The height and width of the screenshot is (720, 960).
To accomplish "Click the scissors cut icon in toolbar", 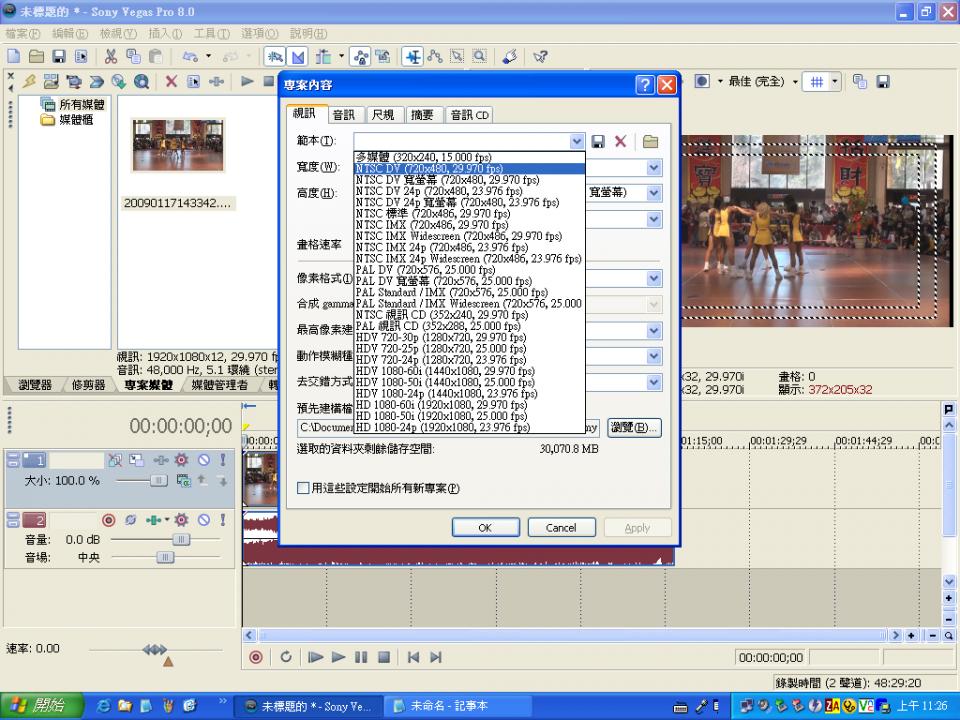I will pyautogui.click(x=110, y=56).
